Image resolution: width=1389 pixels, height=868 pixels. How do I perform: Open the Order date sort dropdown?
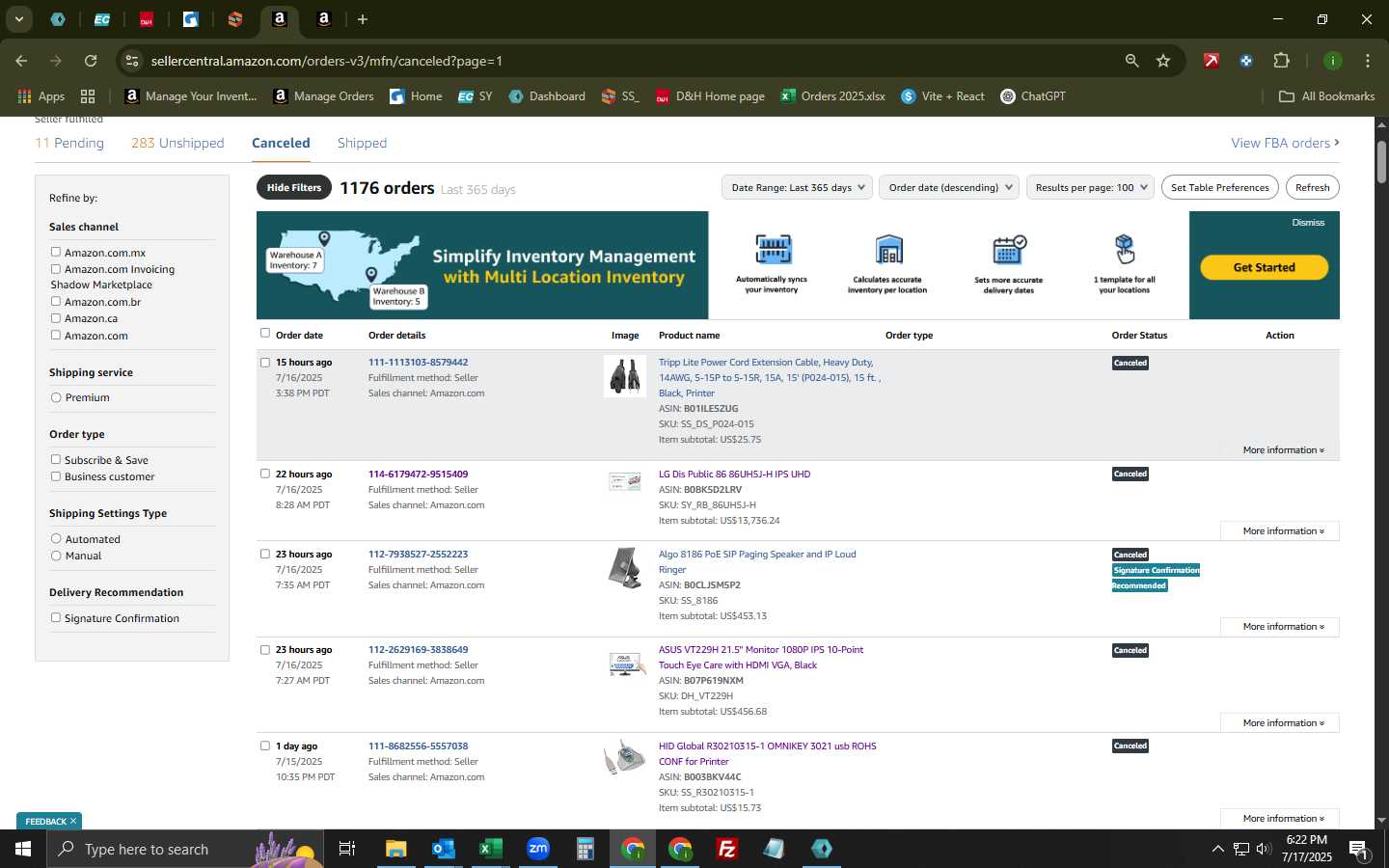949,187
